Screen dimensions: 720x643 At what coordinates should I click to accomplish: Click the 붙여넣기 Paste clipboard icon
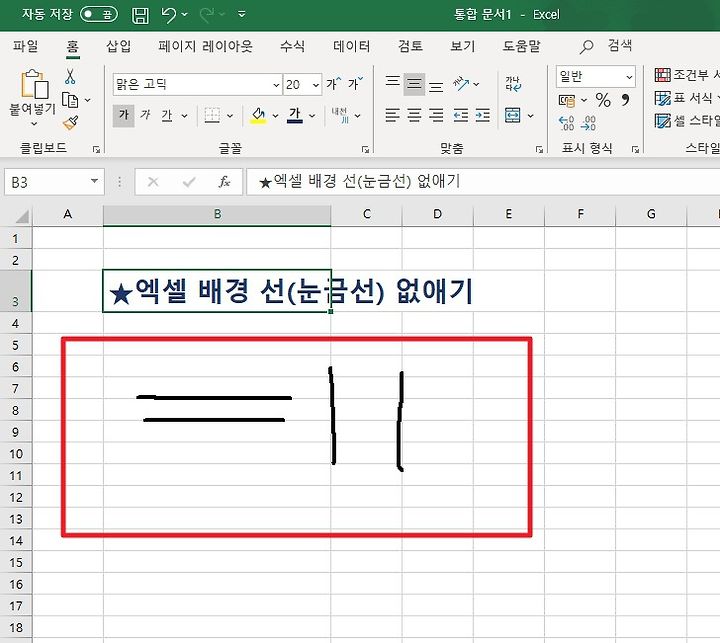[x=34, y=84]
